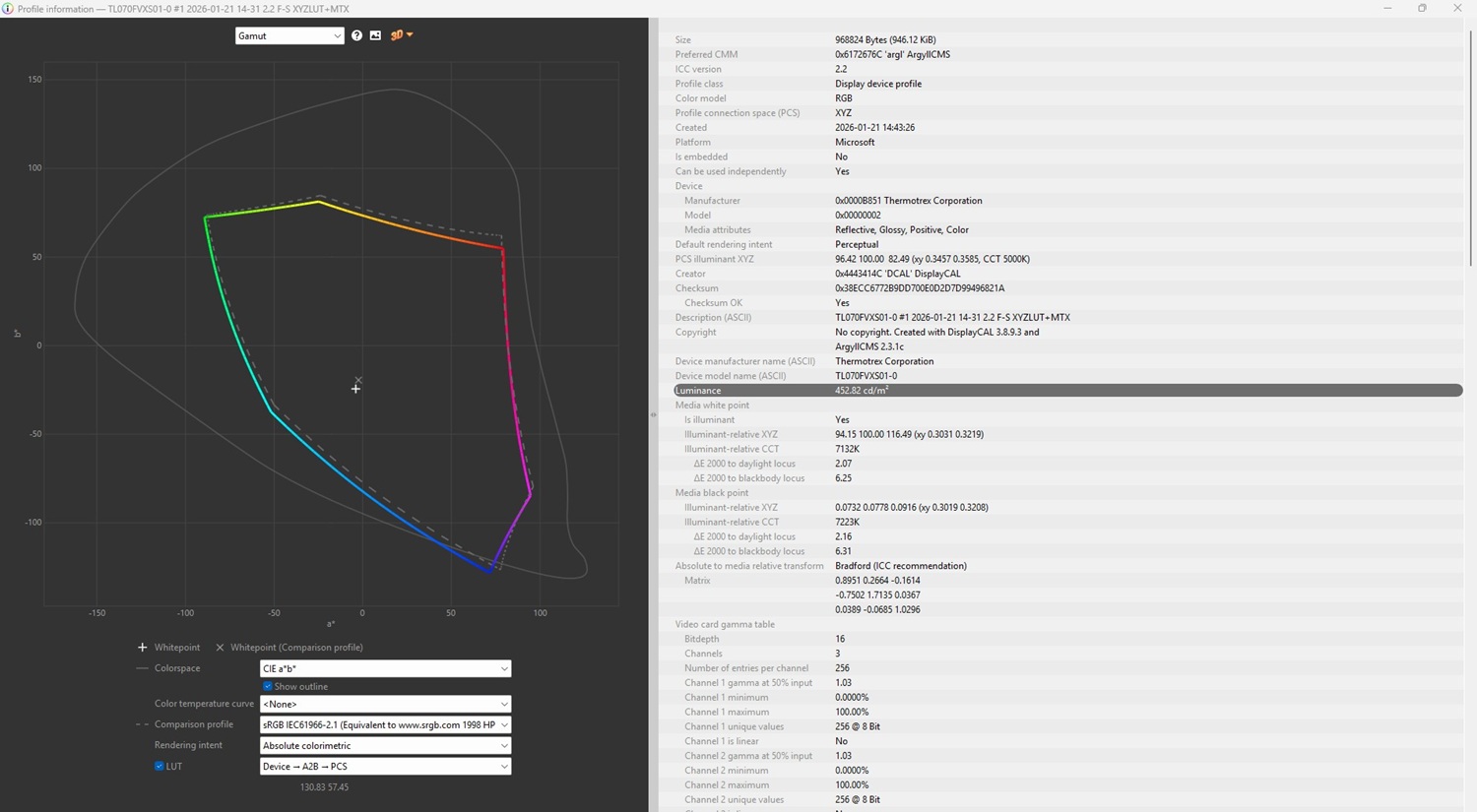Select the highlighted Luminance row
Image resolution: width=1477 pixels, height=812 pixels.
pos(1067,391)
